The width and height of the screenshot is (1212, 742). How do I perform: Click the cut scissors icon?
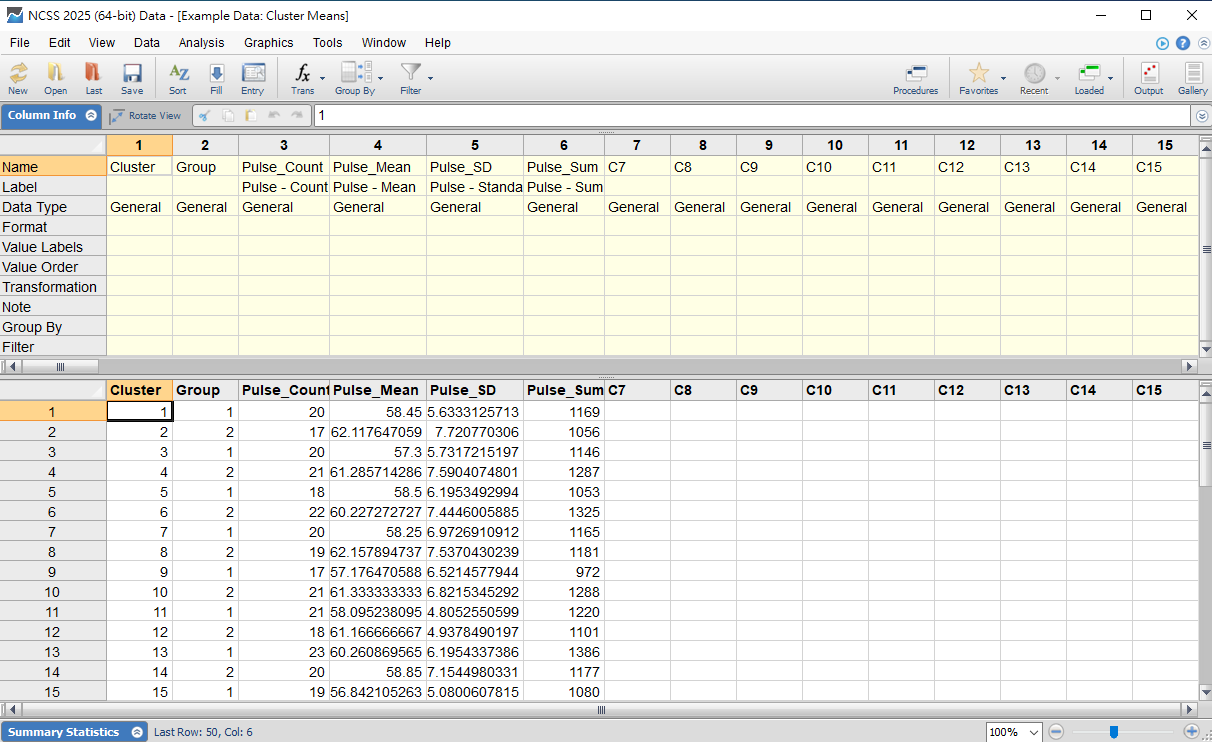tap(205, 116)
